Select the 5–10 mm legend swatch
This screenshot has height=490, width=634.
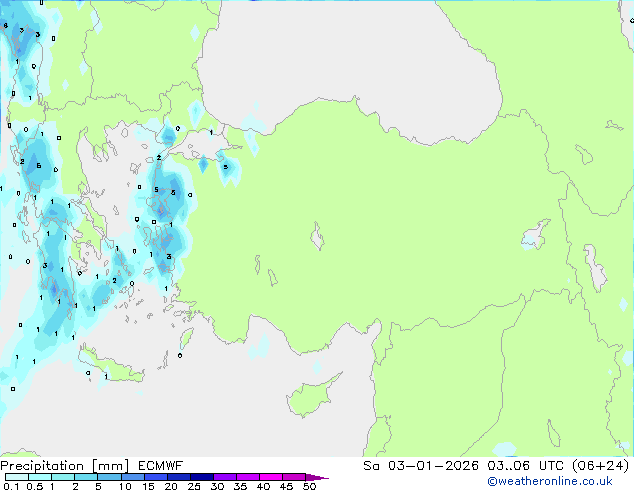click(109, 477)
